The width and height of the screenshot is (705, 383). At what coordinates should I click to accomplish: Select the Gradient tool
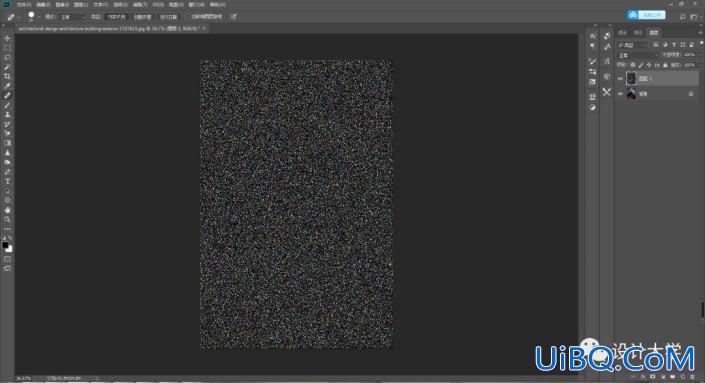click(x=7, y=143)
